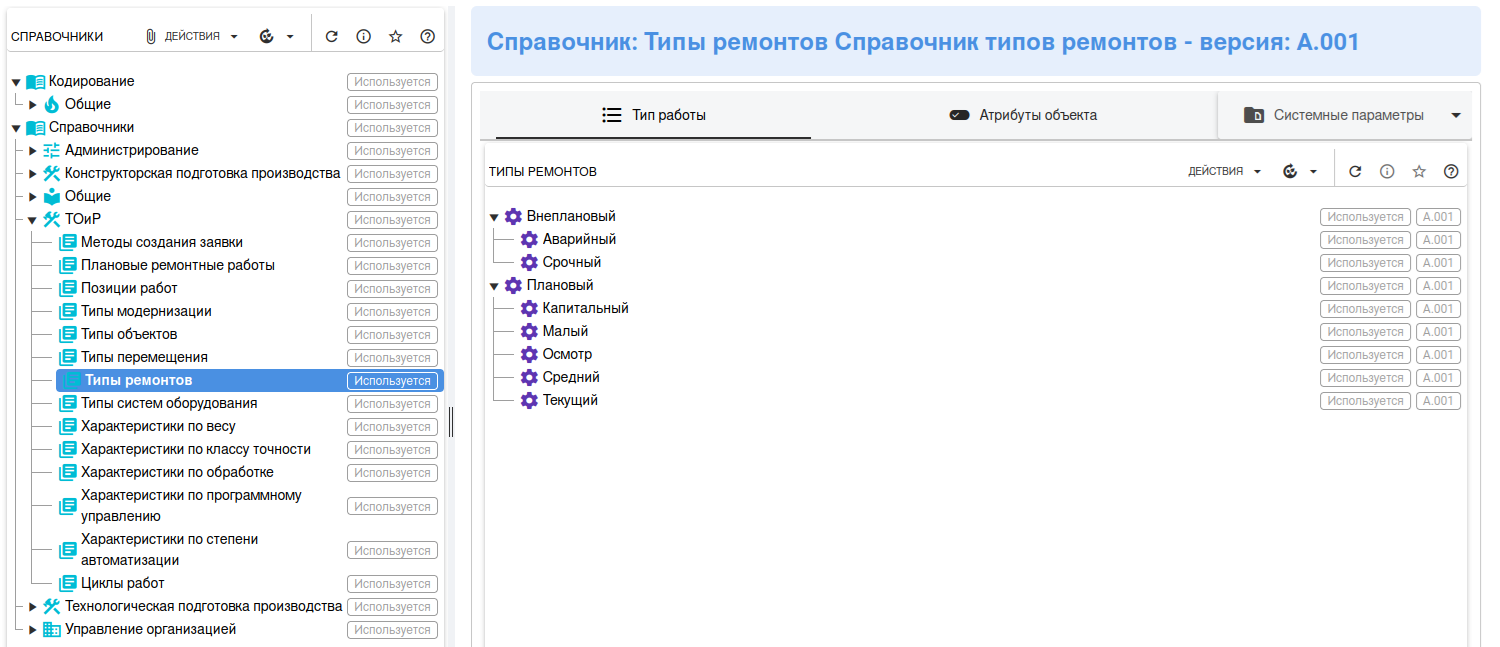The image size is (1500, 647).
Task: Switch to the Атрибуты объекта tab
Action: [1023, 115]
